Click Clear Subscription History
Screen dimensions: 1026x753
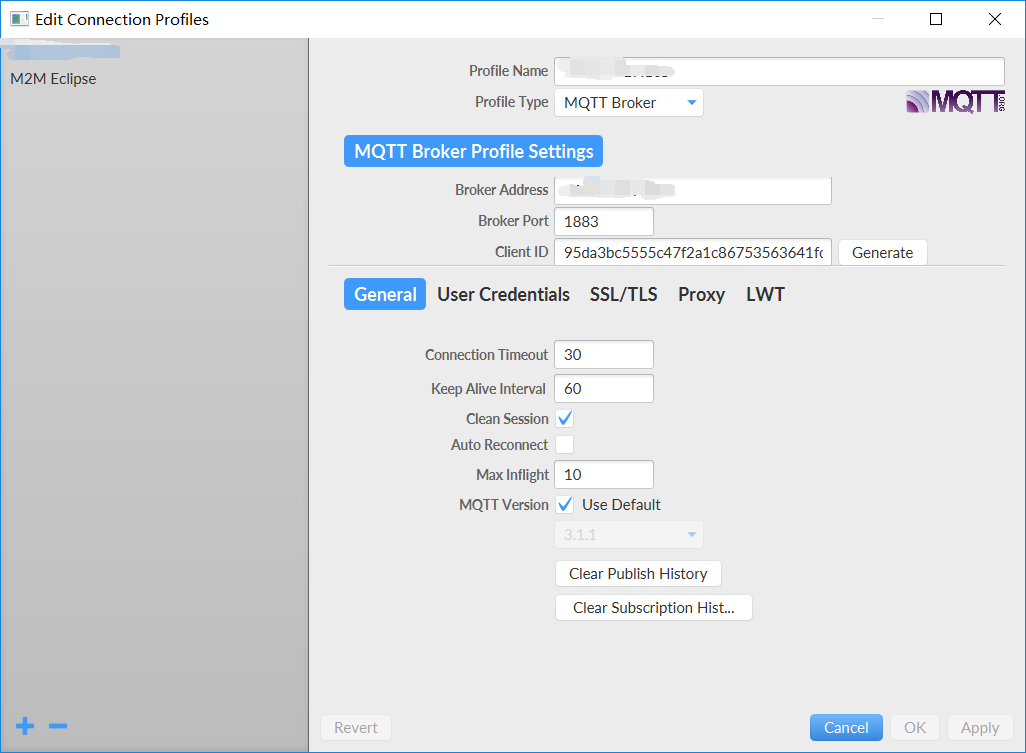tap(653, 607)
